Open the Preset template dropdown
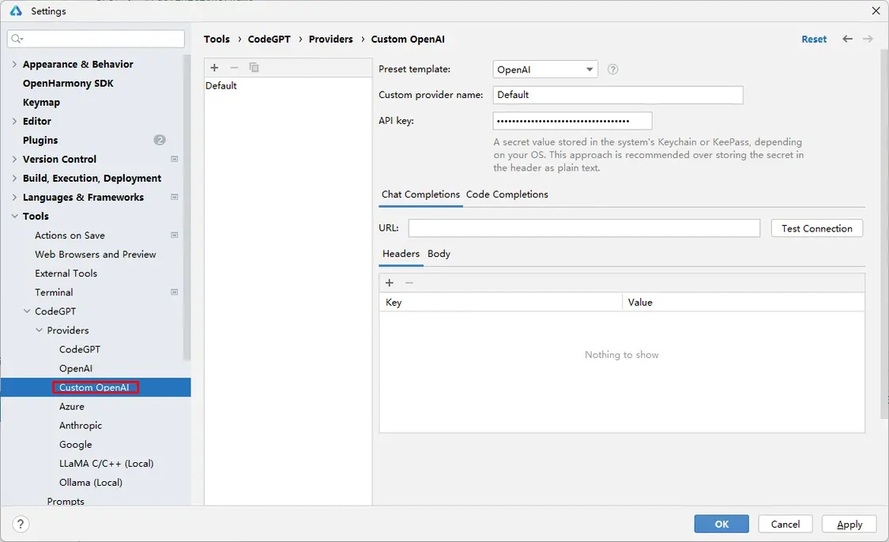The height and width of the screenshot is (542, 889). click(545, 70)
